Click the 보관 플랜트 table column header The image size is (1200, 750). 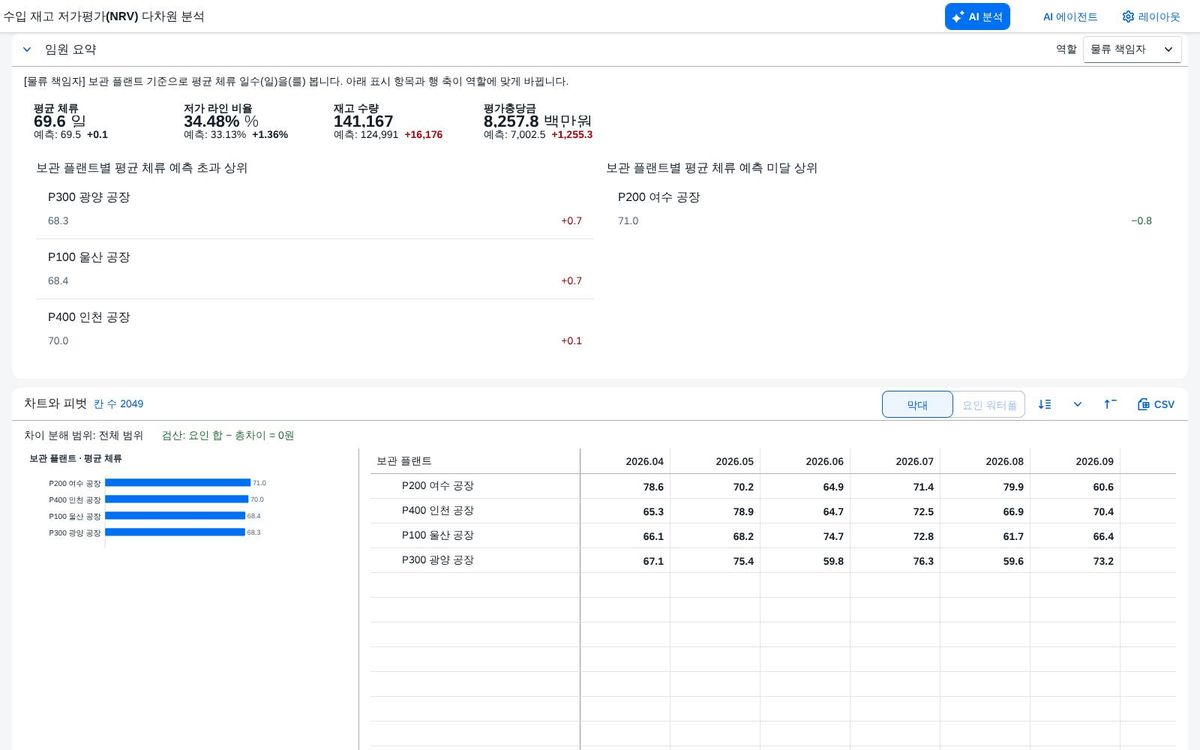coord(475,461)
